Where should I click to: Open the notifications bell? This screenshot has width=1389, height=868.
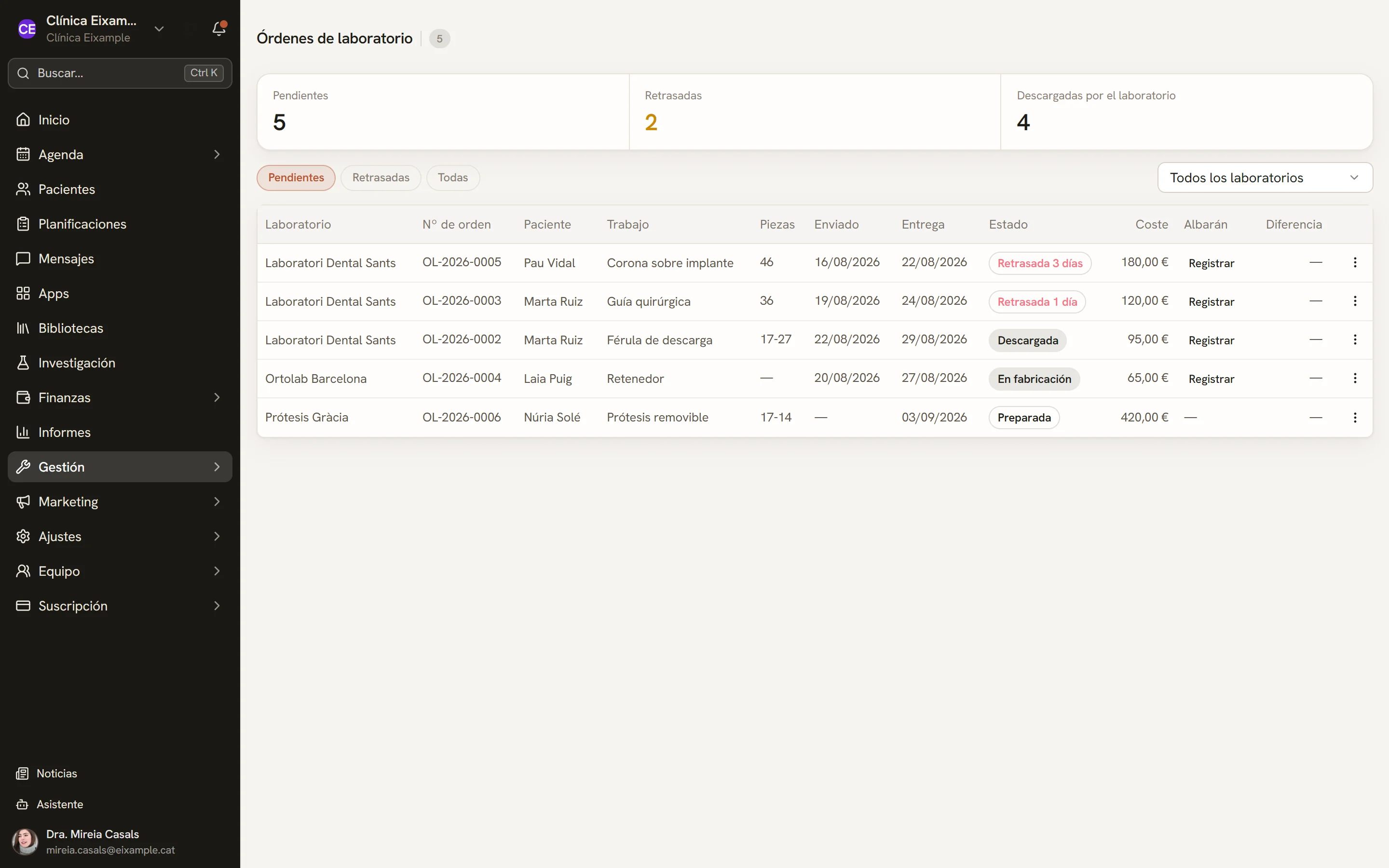pyautogui.click(x=218, y=29)
